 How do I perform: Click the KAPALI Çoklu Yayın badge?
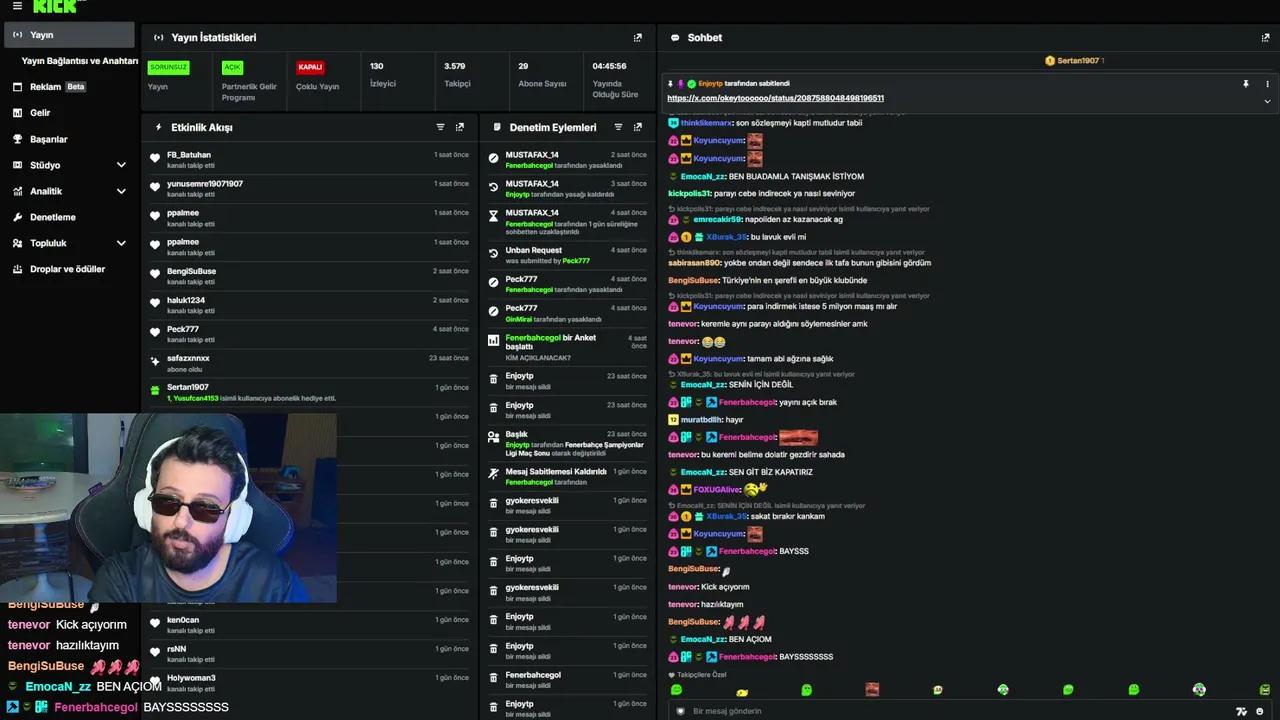point(310,67)
